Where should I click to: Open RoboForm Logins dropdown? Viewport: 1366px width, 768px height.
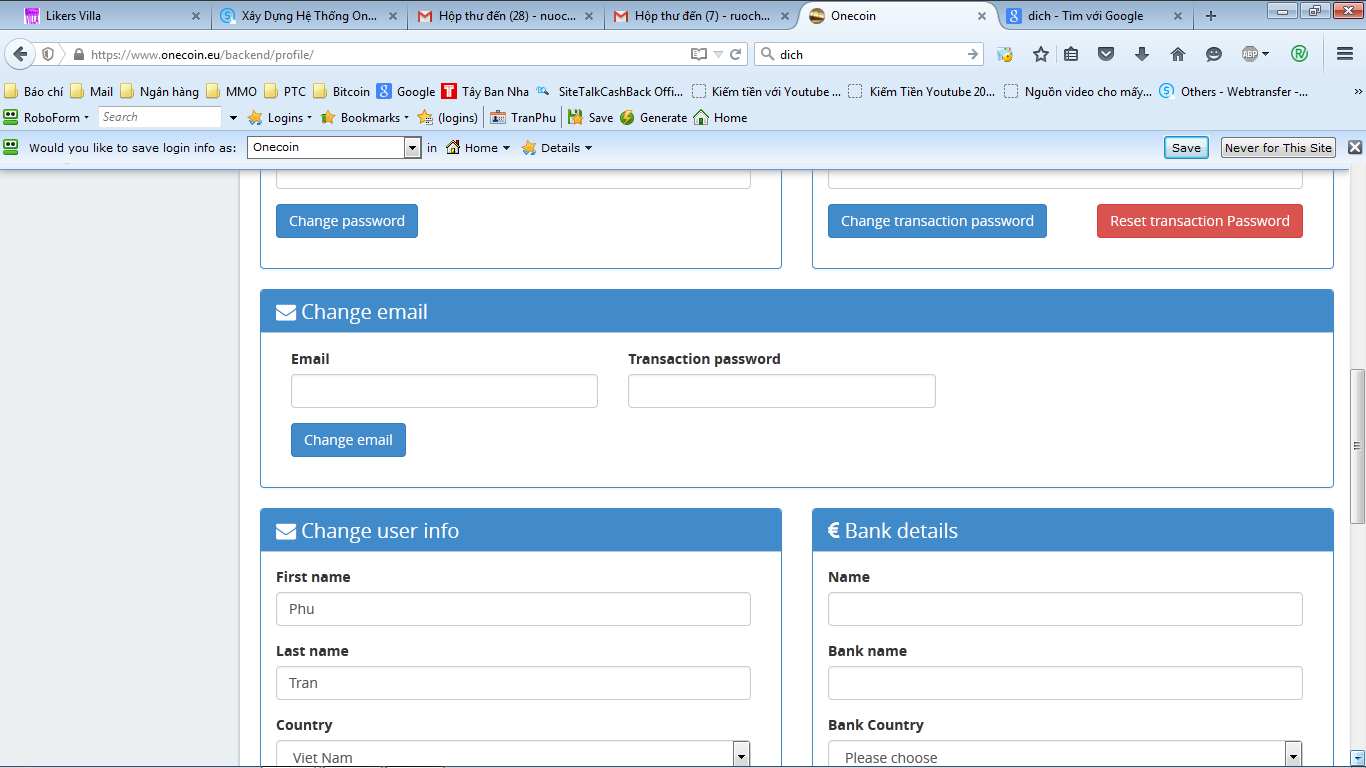tap(280, 117)
